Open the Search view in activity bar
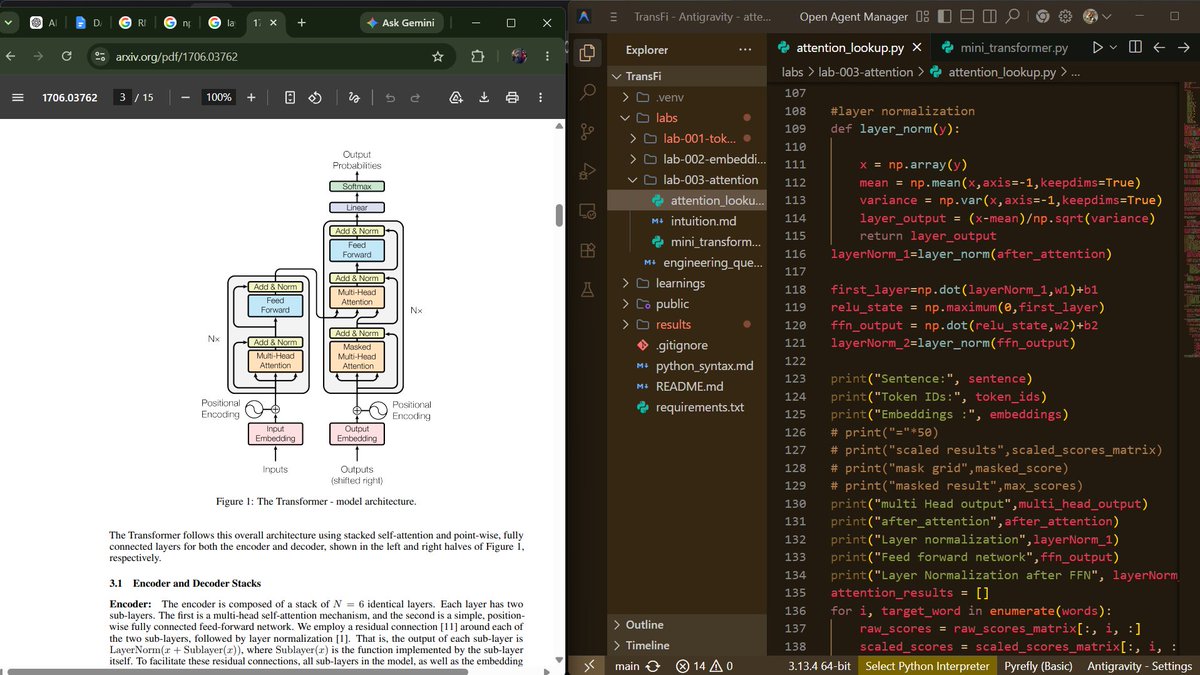The width and height of the screenshot is (1200, 675). [588, 91]
